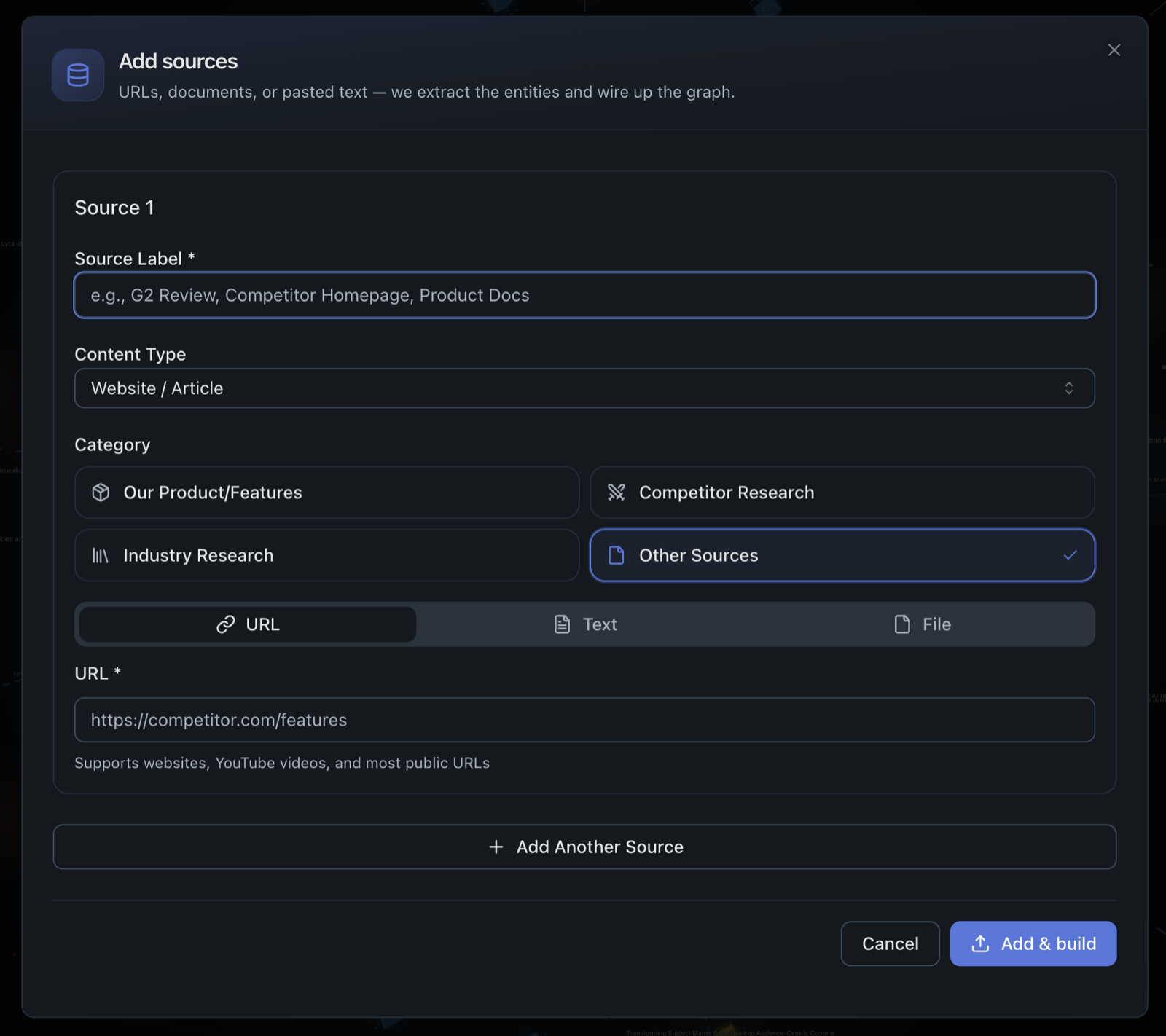Image resolution: width=1166 pixels, height=1036 pixels.
Task: Click the document icon beside Other Sources
Action: [x=617, y=555]
